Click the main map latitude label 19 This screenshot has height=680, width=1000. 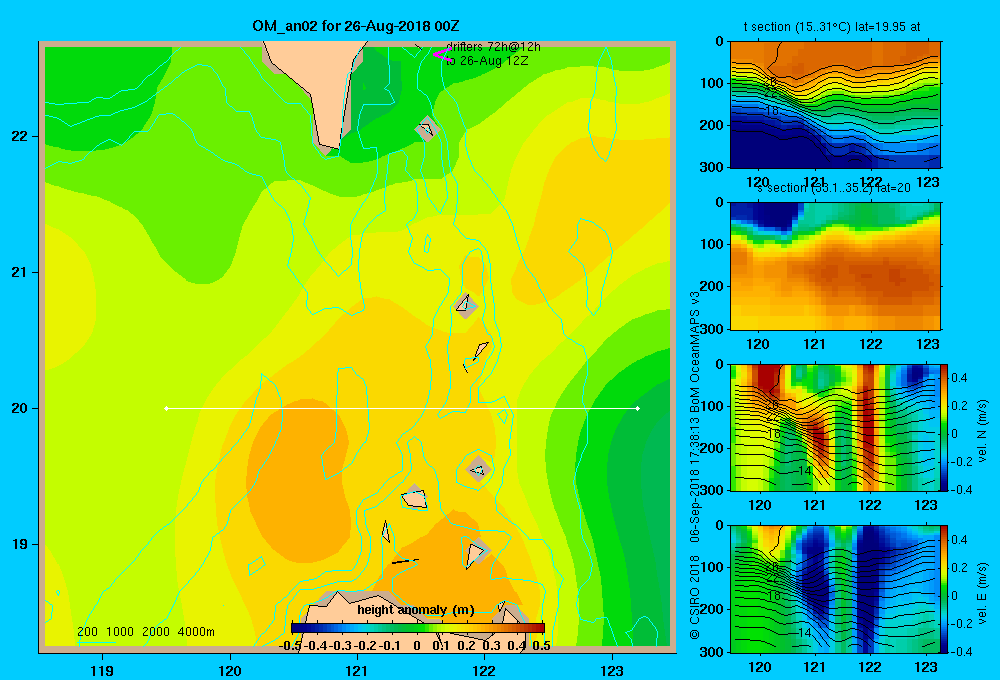20,544
